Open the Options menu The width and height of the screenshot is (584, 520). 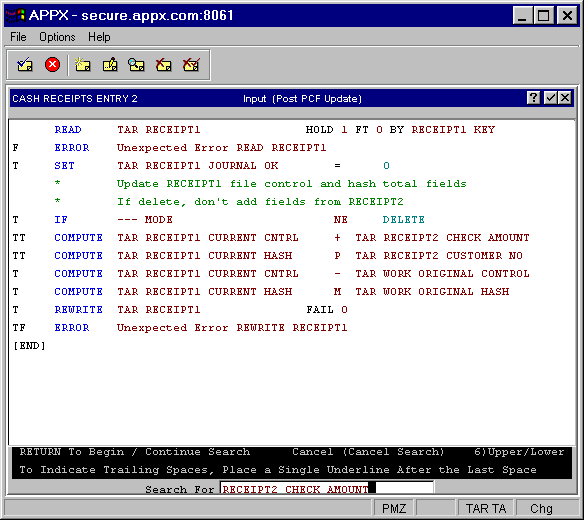click(x=57, y=37)
